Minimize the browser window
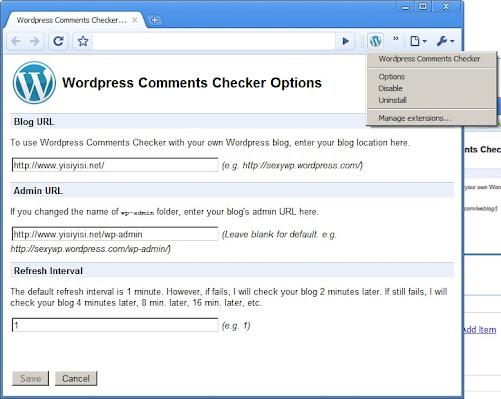The width and height of the screenshot is (501, 399). coord(406,7)
